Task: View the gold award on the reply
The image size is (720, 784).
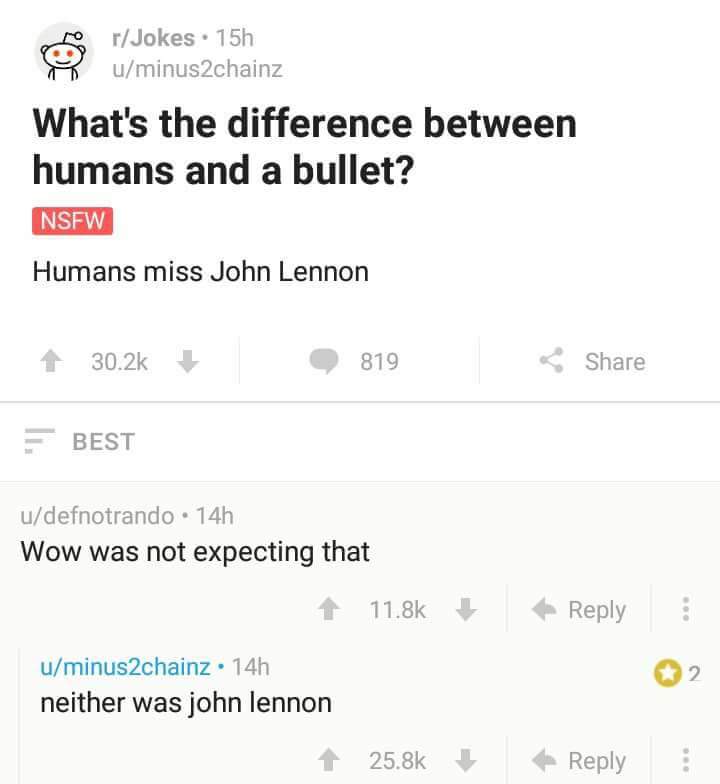Action: pyautogui.click(x=668, y=674)
